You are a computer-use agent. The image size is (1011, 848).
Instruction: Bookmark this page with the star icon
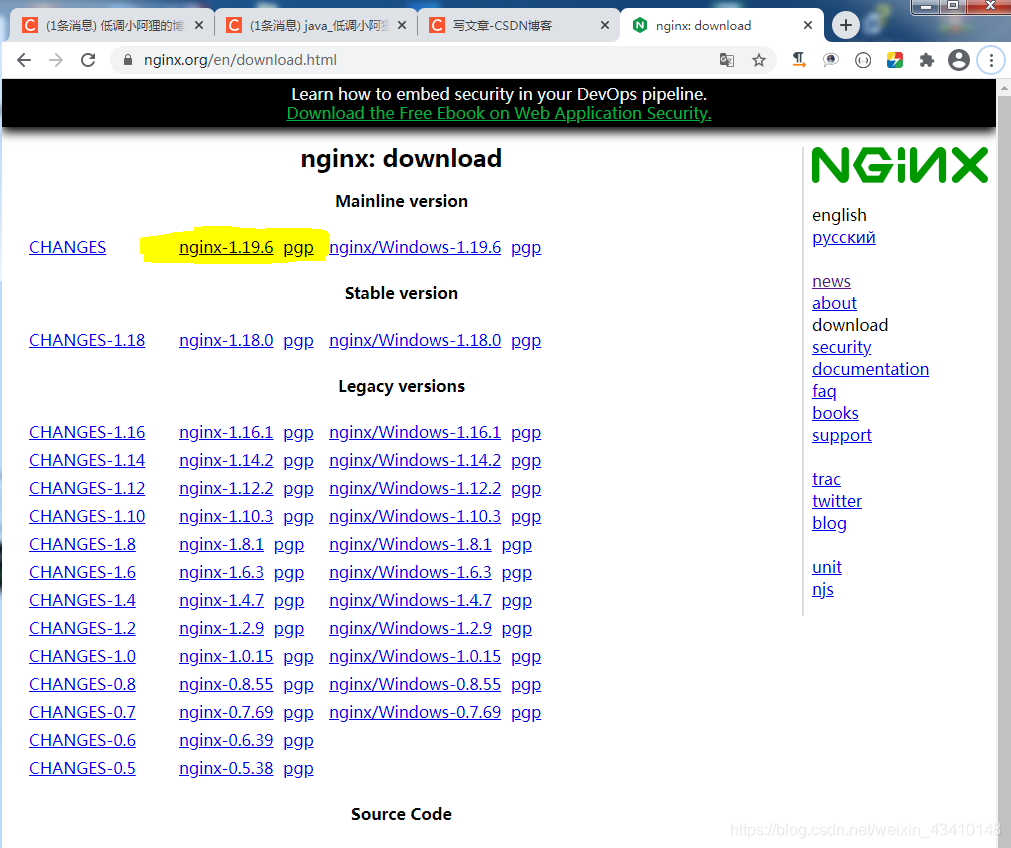[759, 60]
